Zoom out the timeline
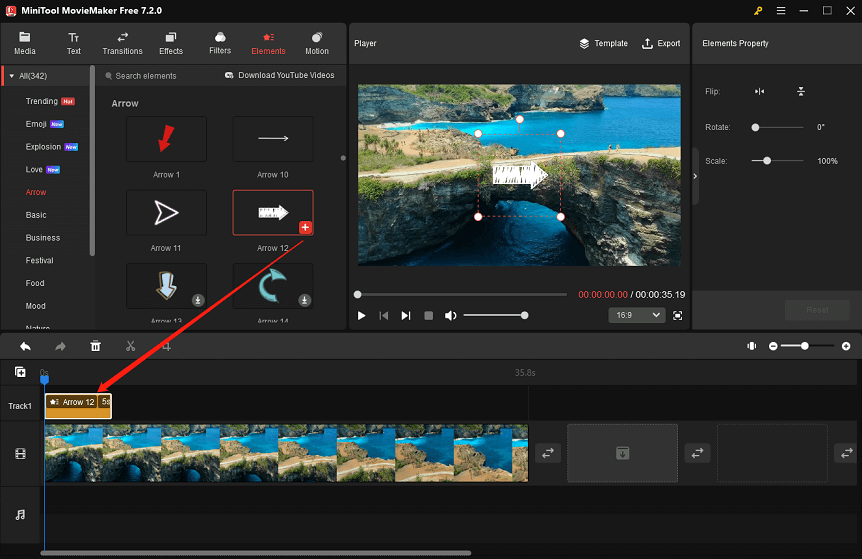The width and height of the screenshot is (862, 559). pyautogui.click(x=773, y=346)
